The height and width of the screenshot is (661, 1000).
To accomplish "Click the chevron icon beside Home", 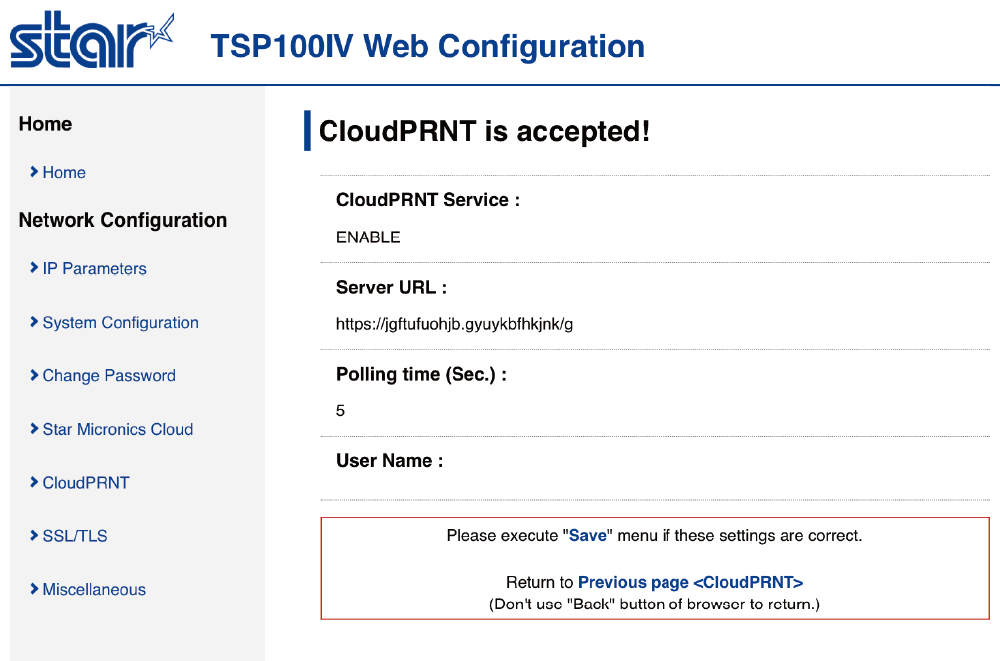I will [x=34, y=173].
